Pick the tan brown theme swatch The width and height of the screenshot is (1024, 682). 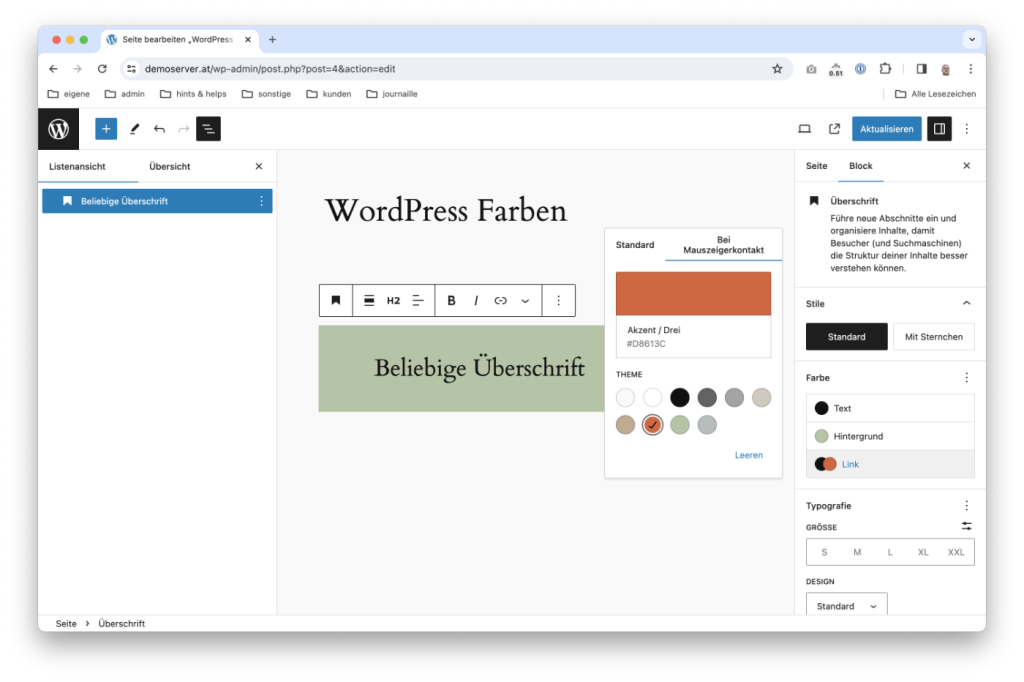(625, 425)
